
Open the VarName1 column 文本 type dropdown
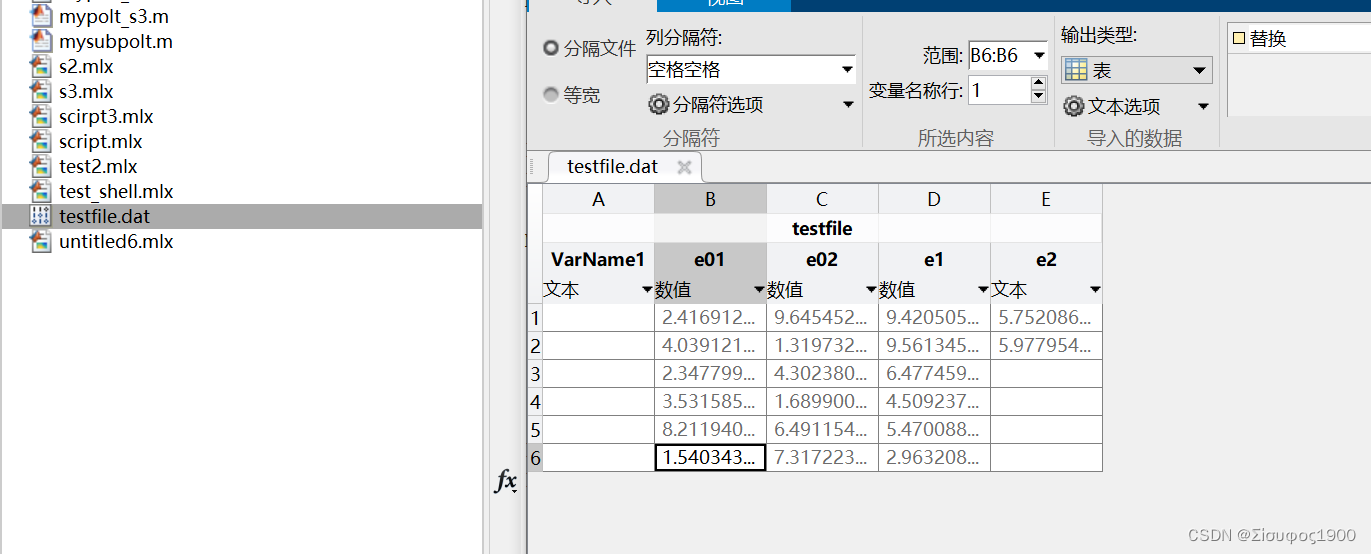click(x=647, y=290)
